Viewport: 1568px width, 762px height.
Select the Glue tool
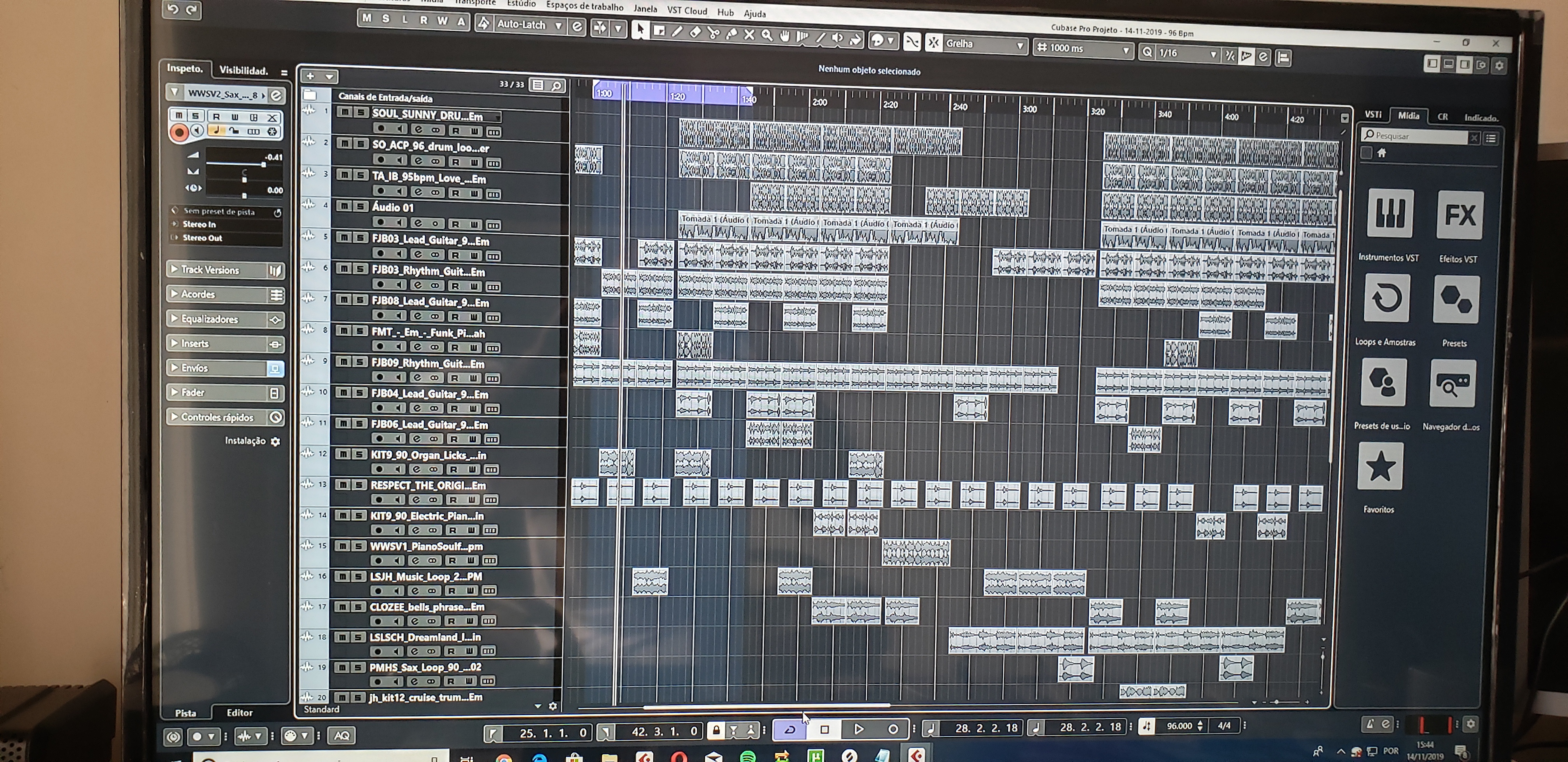[731, 34]
